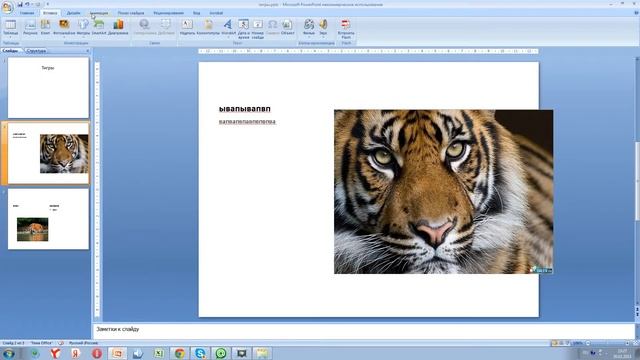Open Skype from the taskbar

200,353
